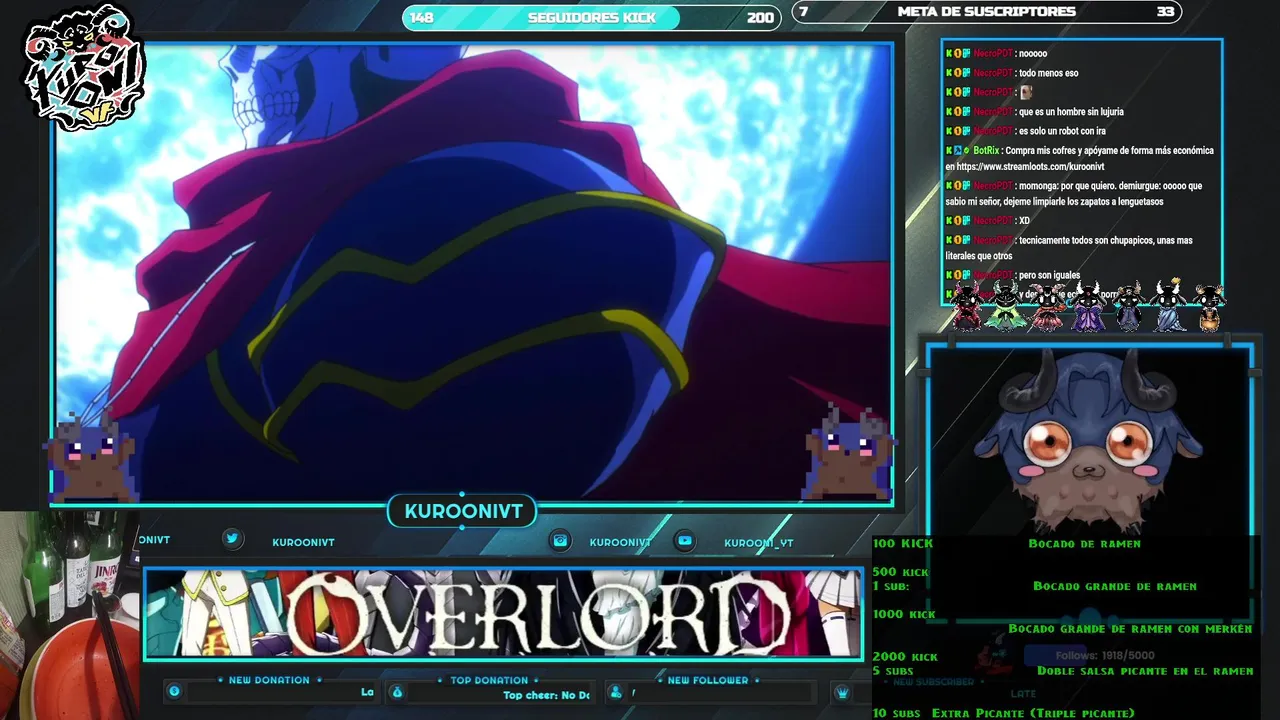Click '2000 kick' reward tier

pos(905,657)
